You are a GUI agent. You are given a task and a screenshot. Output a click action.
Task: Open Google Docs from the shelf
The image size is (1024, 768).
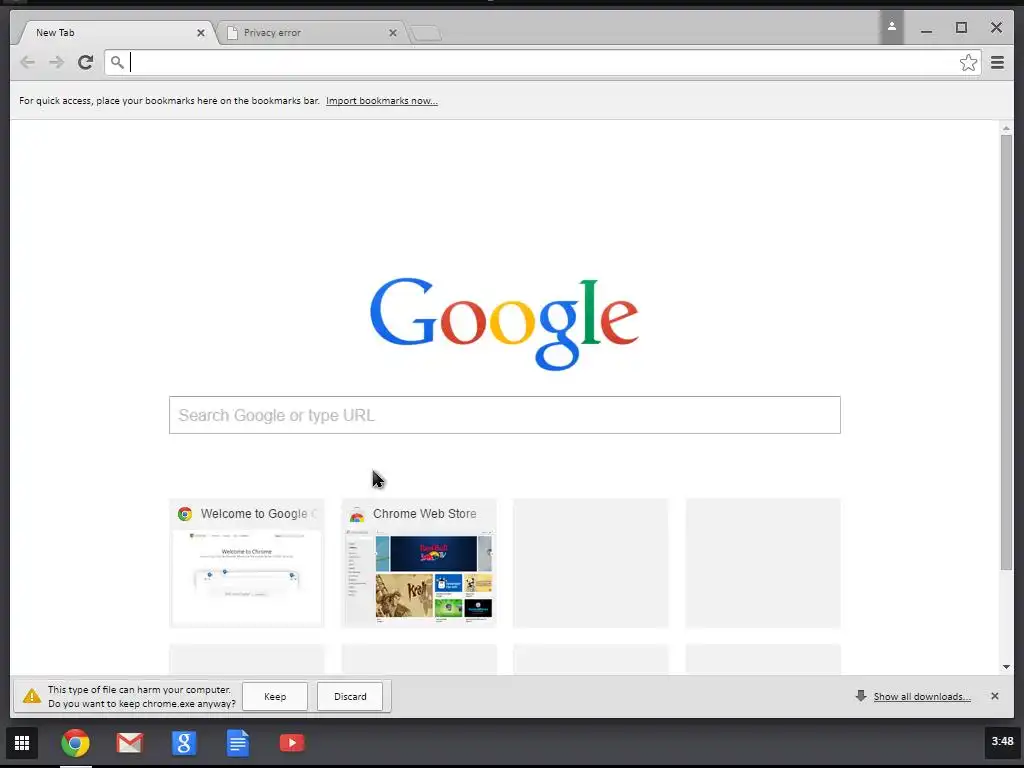click(238, 743)
